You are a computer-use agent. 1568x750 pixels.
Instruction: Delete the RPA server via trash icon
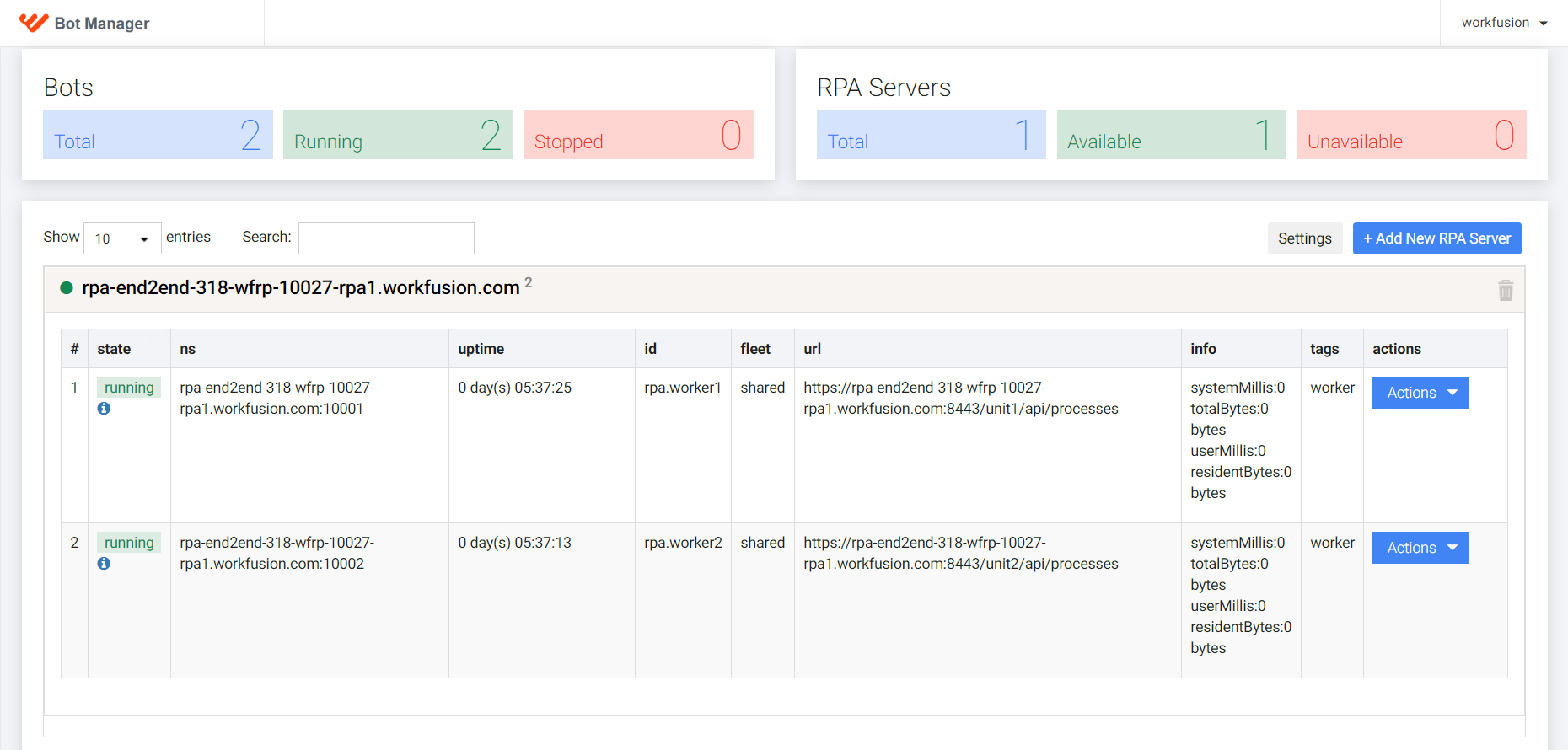pos(1506,291)
